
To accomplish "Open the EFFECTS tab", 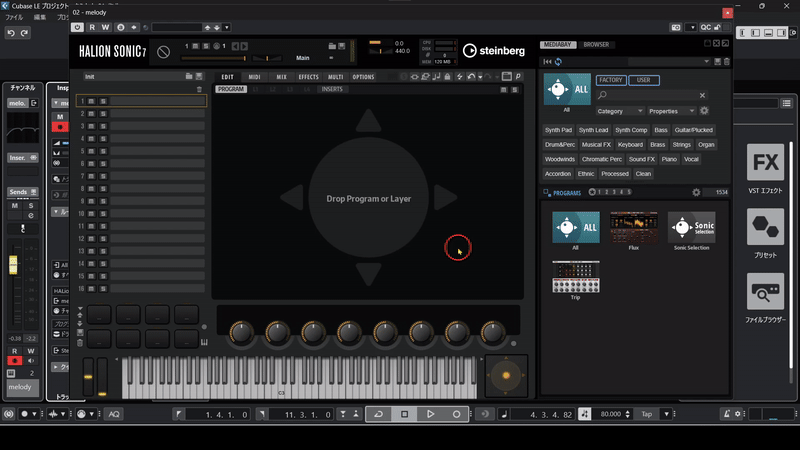I will 308,77.
